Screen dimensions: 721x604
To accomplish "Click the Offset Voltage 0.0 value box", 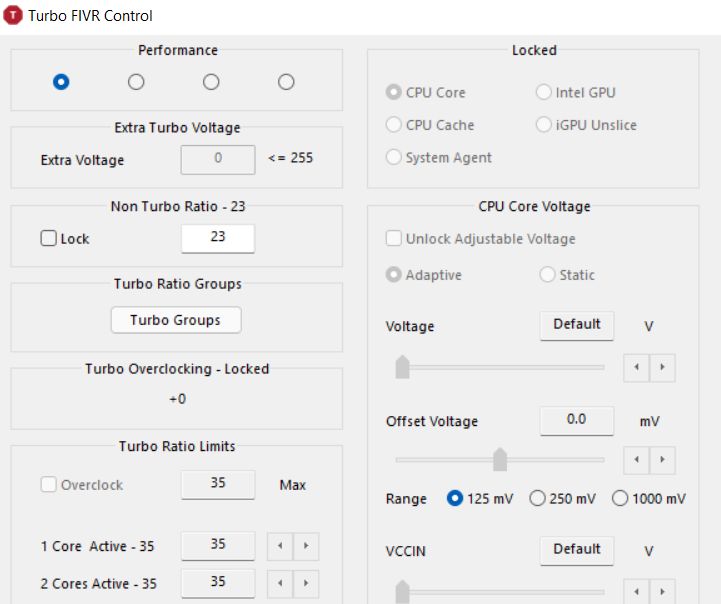I will pos(576,420).
